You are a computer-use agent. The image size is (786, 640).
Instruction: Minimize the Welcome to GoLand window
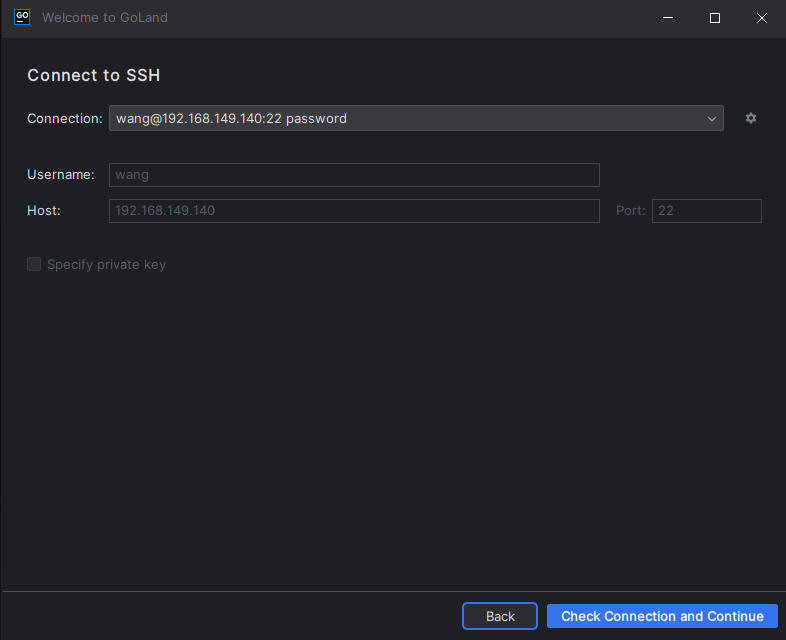[669, 18]
